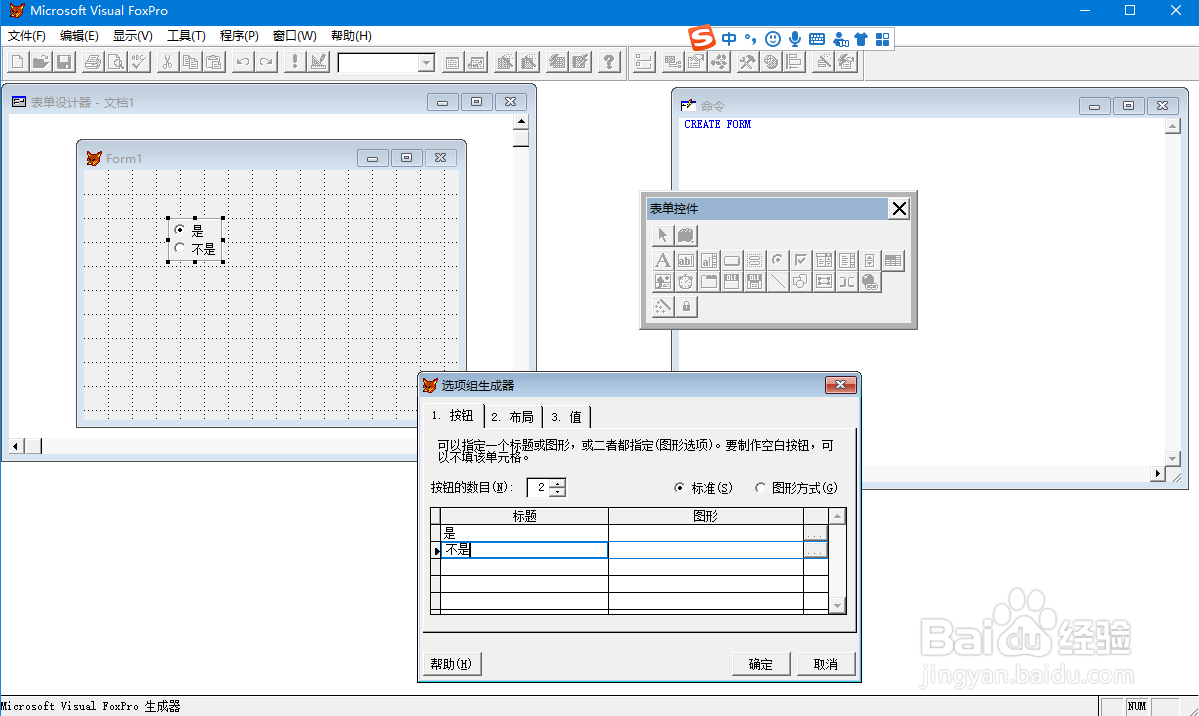
Task: Open the 编辑(E) menu
Action: coord(79,36)
